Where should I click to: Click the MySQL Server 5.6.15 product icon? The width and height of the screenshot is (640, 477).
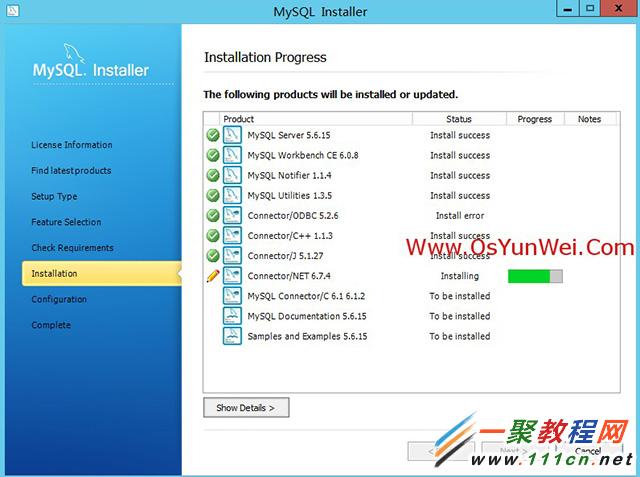click(x=232, y=135)
